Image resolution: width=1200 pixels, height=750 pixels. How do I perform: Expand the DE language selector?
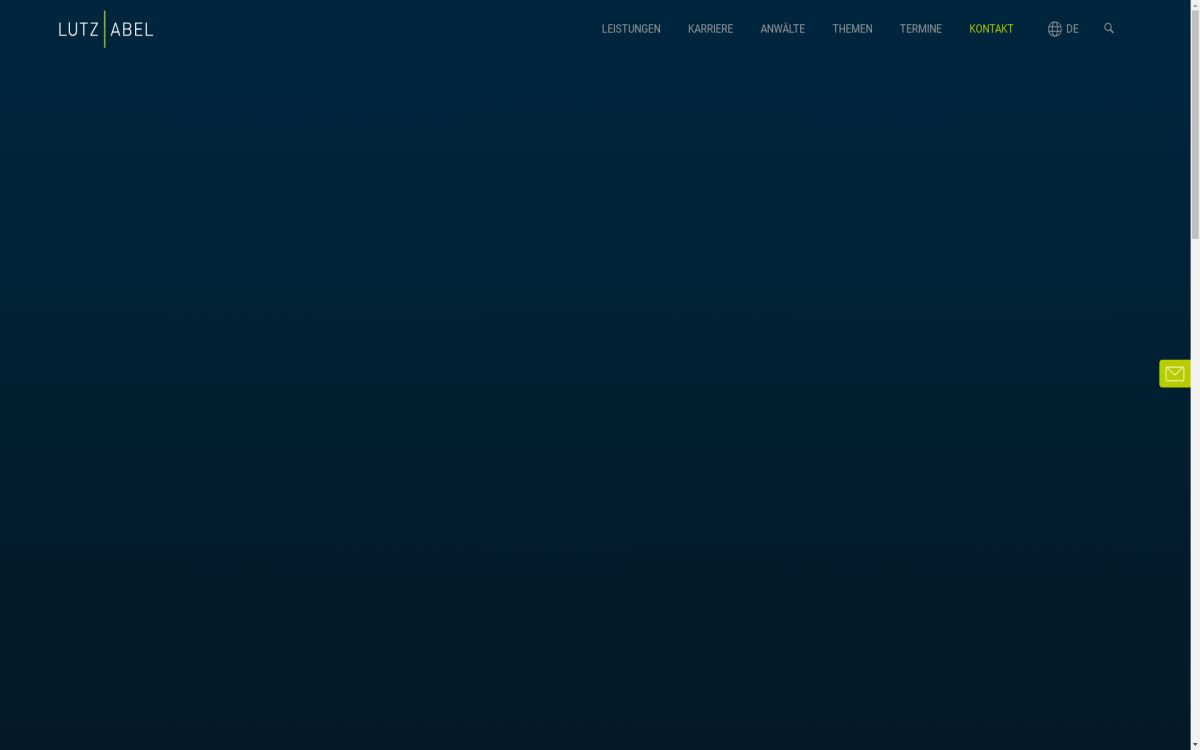[1072, 29]
